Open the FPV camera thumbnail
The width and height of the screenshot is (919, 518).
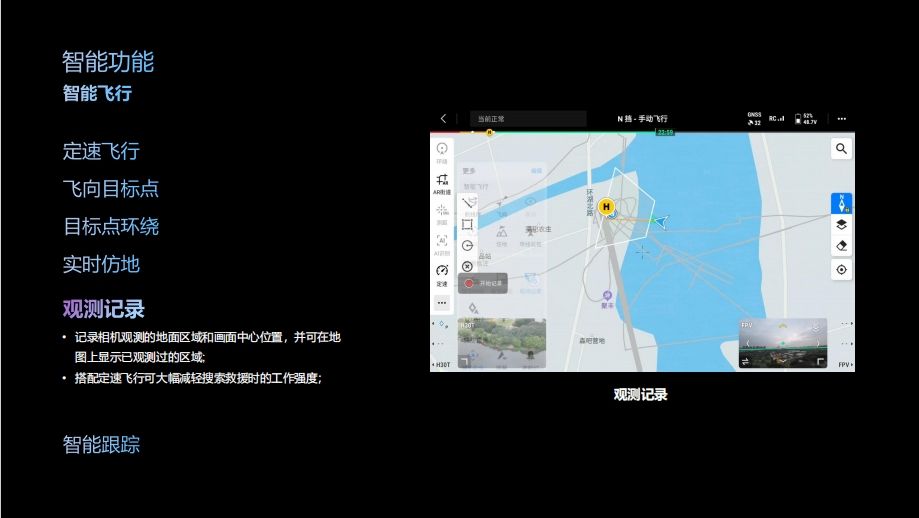(x=783, y=343)
